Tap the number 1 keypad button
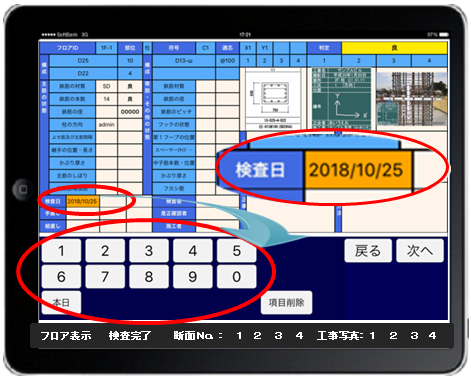Viewport: 471px width, 377px height. click(x=61, y=251)
